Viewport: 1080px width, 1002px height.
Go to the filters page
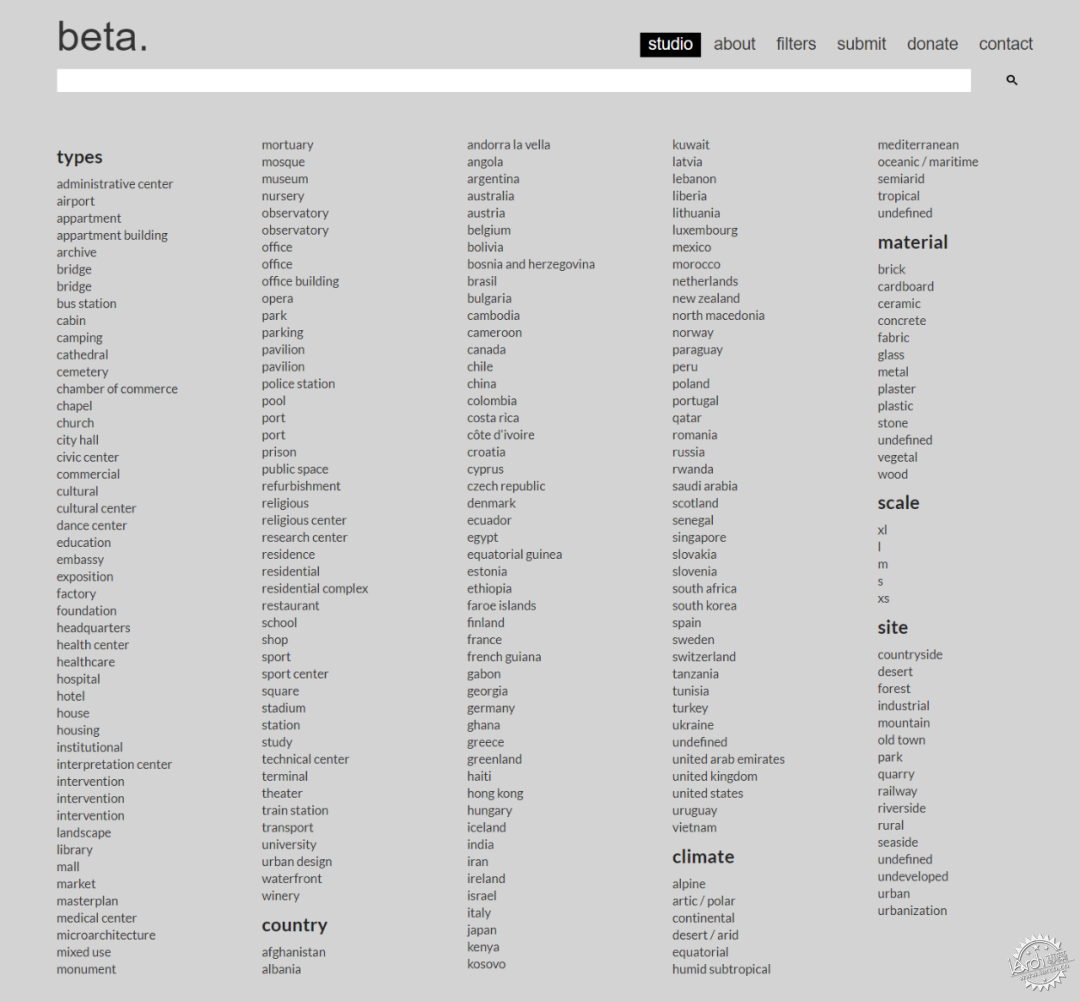click(796, 44)
